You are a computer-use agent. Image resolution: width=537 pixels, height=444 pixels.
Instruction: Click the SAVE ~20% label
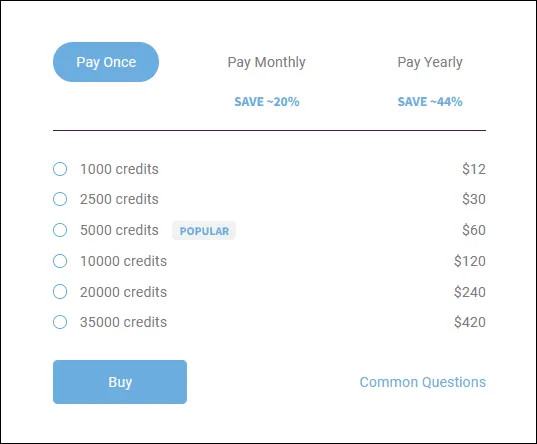(x=267, y=102)
